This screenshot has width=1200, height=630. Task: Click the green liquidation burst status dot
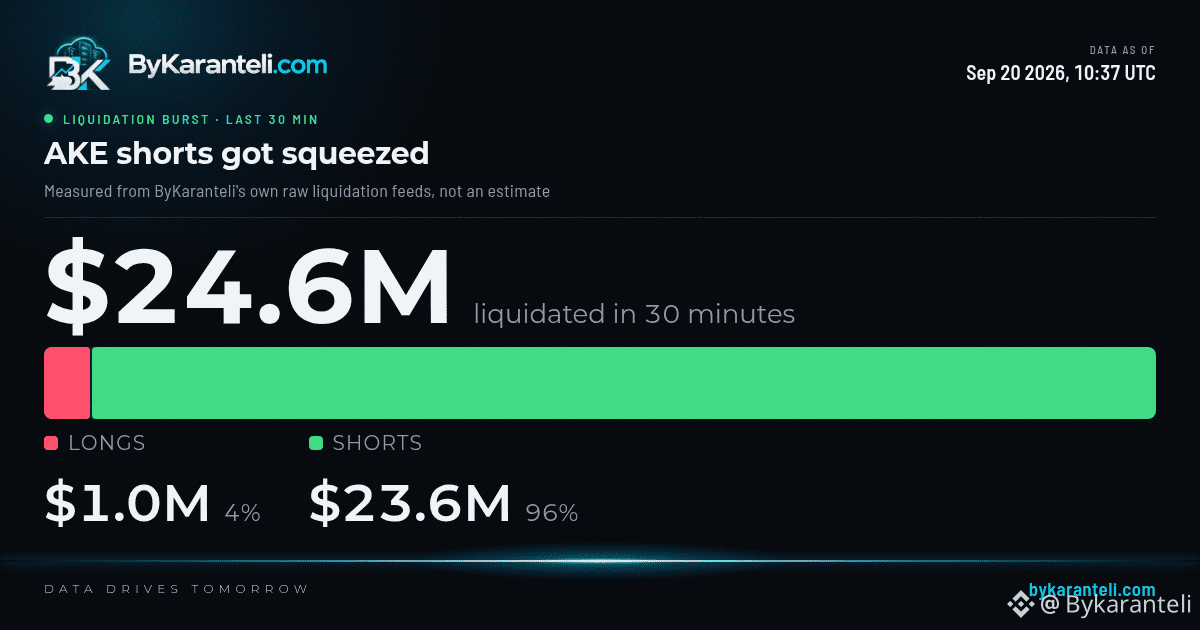click(x=49, y=119)
